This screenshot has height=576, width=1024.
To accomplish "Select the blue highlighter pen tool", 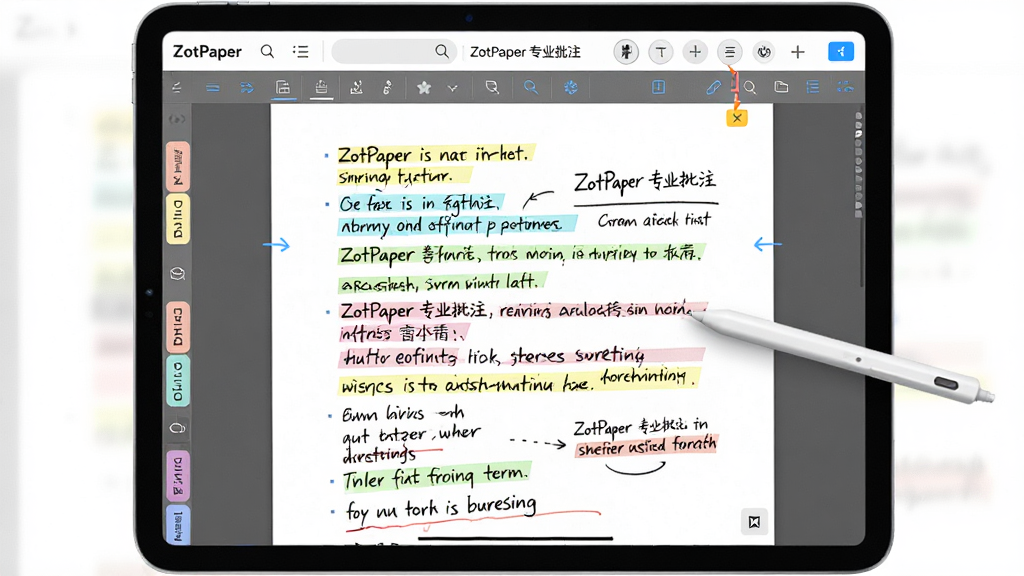I will click(713, 88).
